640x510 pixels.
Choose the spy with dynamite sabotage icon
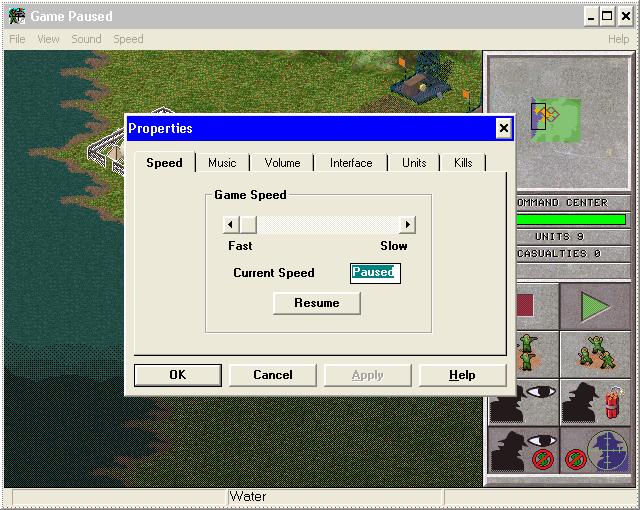595,402
